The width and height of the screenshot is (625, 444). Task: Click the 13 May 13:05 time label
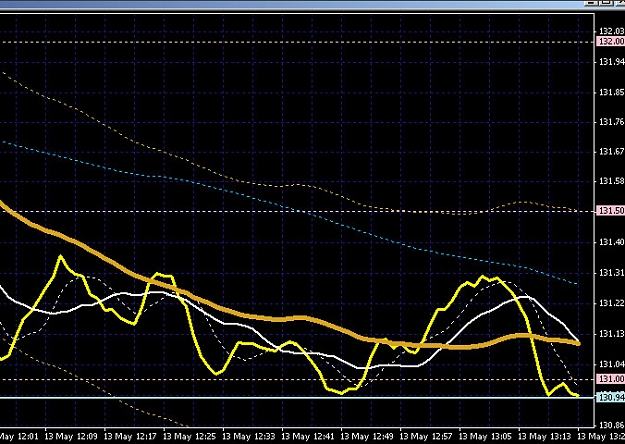click(485, 436)
